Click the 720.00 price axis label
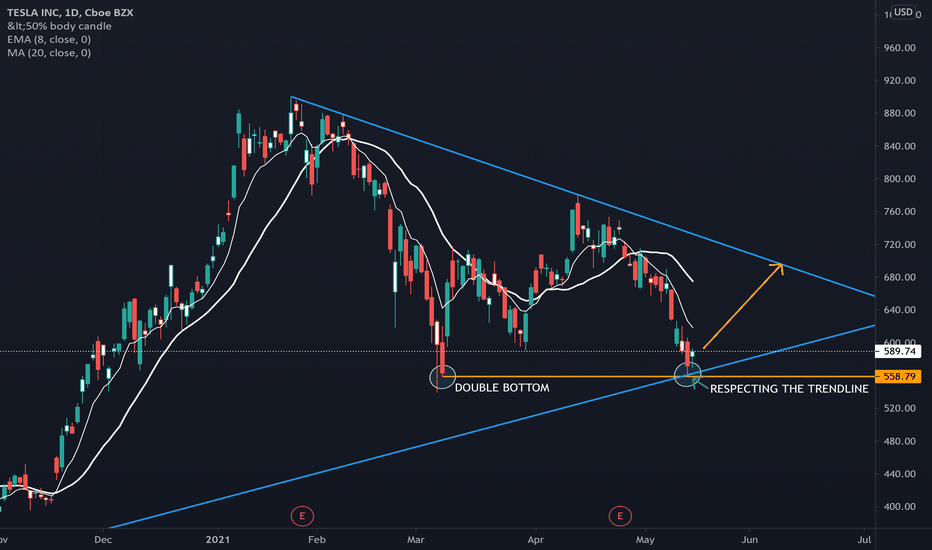This screenshot has height=550, width=932. tap(900, 244)
